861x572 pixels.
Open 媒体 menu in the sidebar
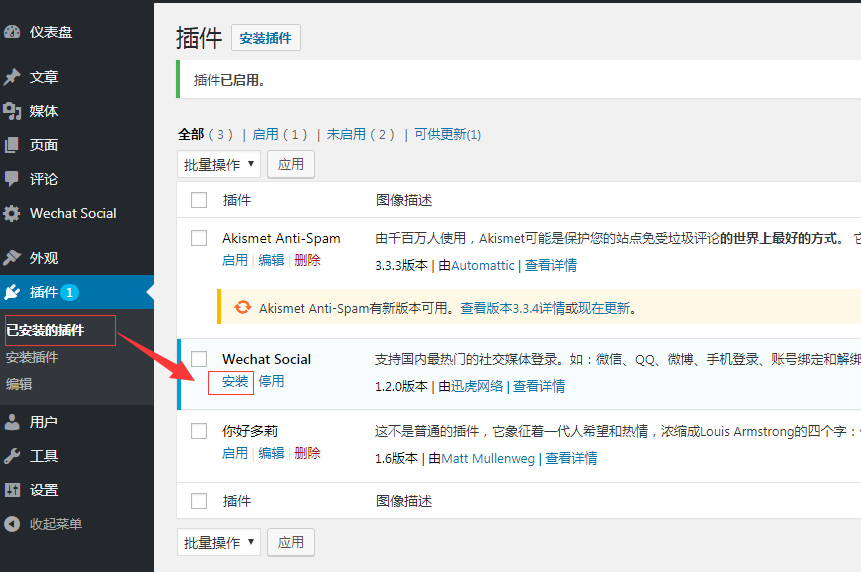44,111
